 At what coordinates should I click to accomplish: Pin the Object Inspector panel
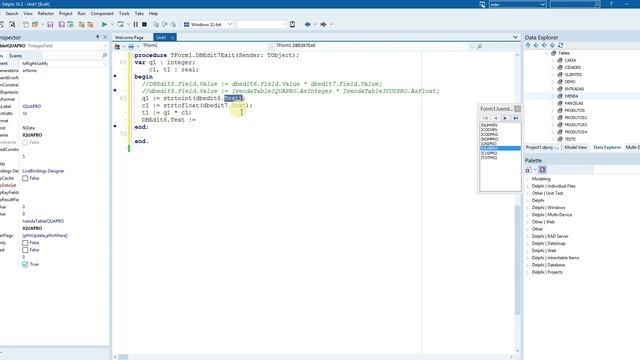click(x=98, y=37)
